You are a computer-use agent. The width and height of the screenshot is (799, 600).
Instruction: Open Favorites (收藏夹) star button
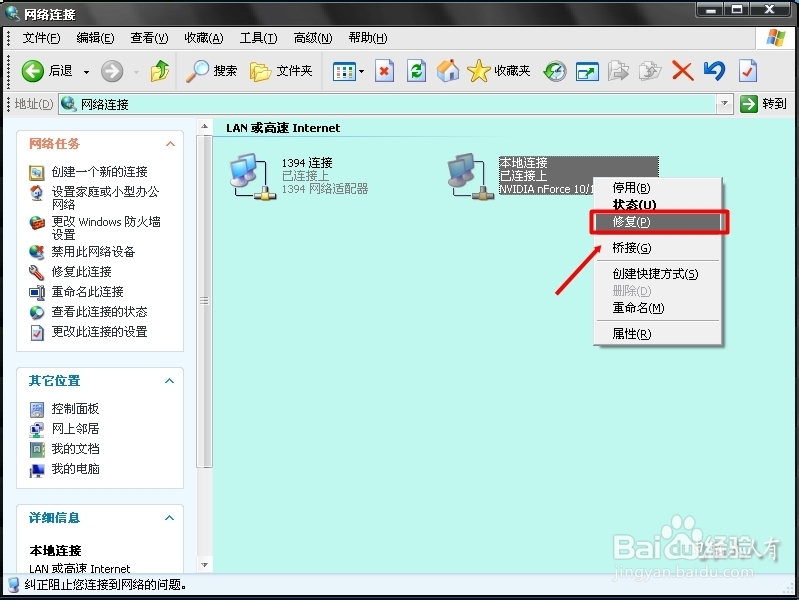click(x=499, y=71)
